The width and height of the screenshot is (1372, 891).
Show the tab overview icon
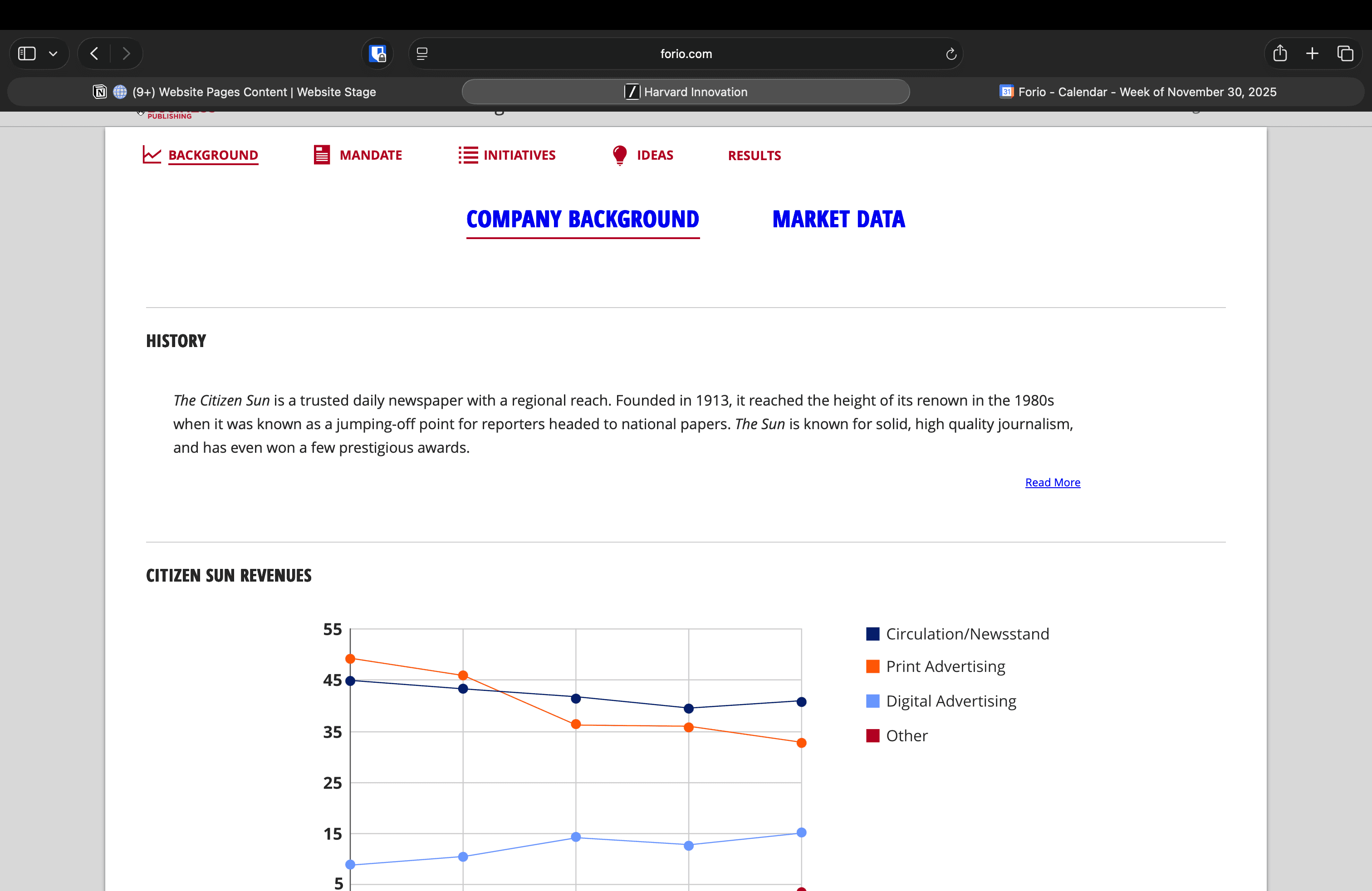(x=1345, y=54)
